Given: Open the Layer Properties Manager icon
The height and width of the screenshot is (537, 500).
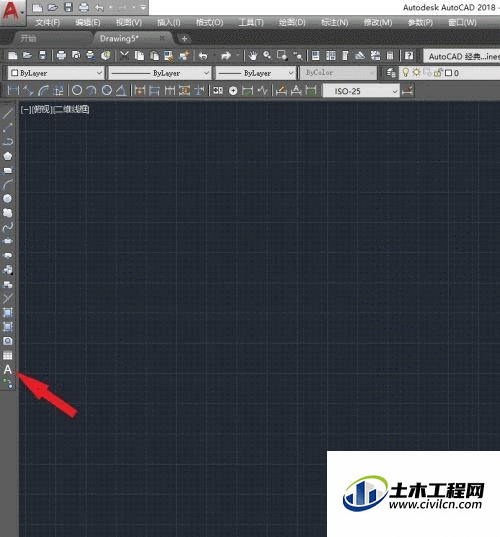Looking at the screenshot, I should click(x=391, y=73).
